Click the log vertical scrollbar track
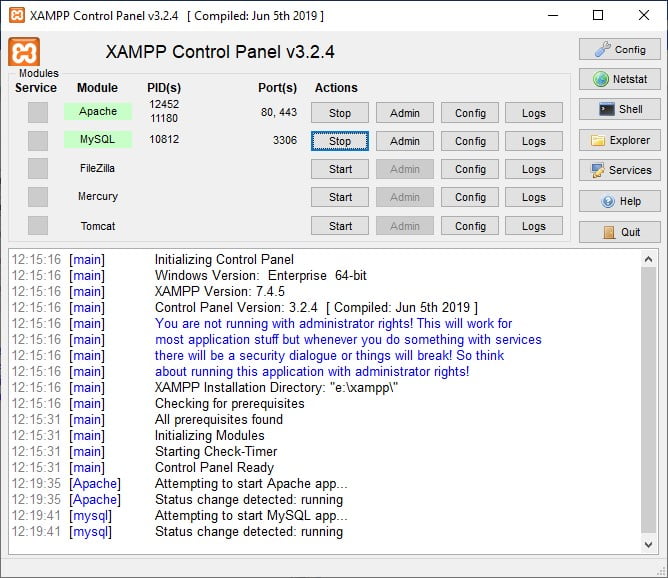The image size is (668, 578). 648,400
